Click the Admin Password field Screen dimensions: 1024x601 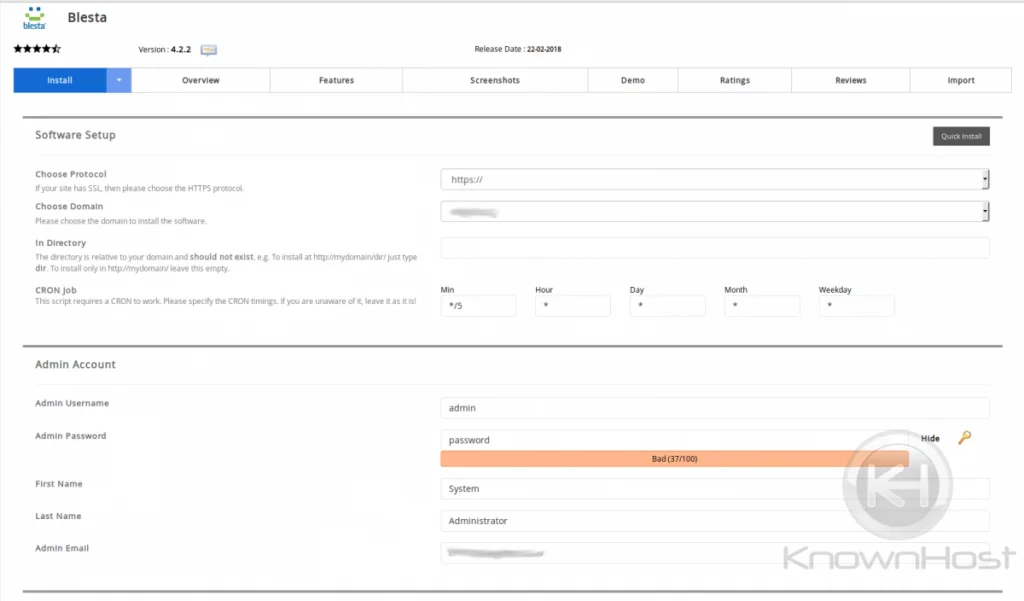tap(676, 440)
